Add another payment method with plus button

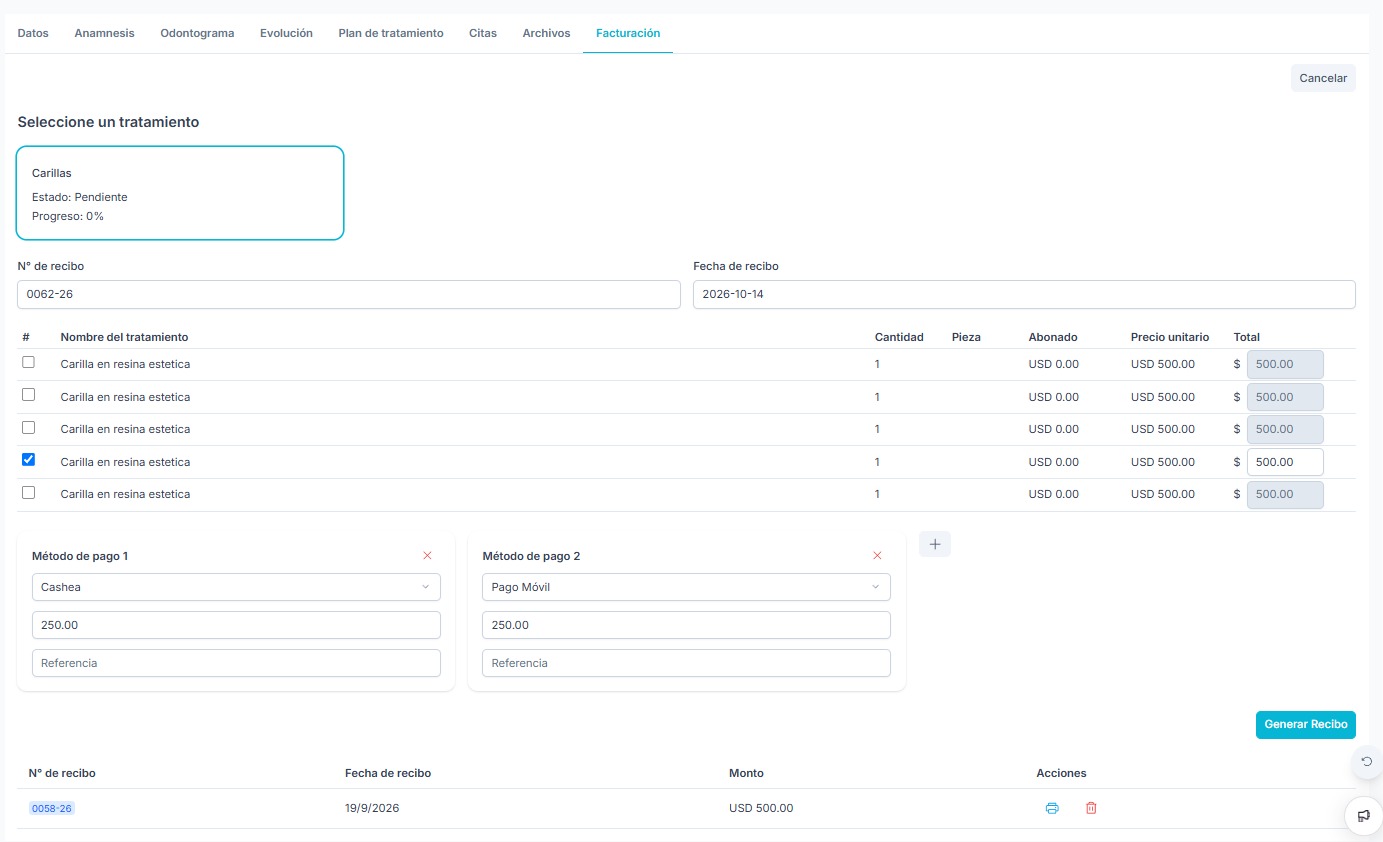click(x=935, y=544)
